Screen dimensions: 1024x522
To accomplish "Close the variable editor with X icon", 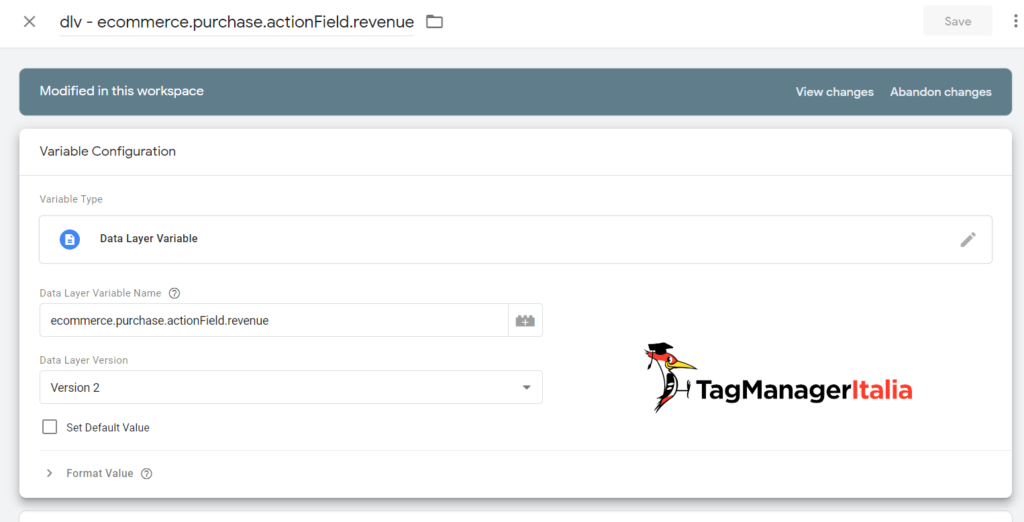I will point(29,22).
